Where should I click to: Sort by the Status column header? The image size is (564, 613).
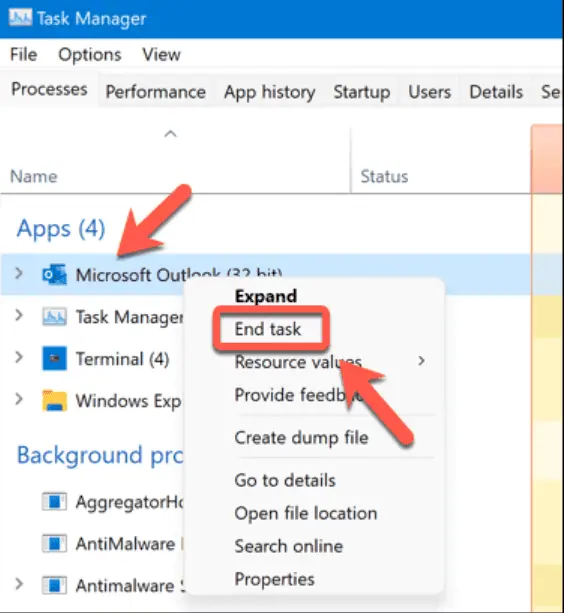click(x=384, y=176)
